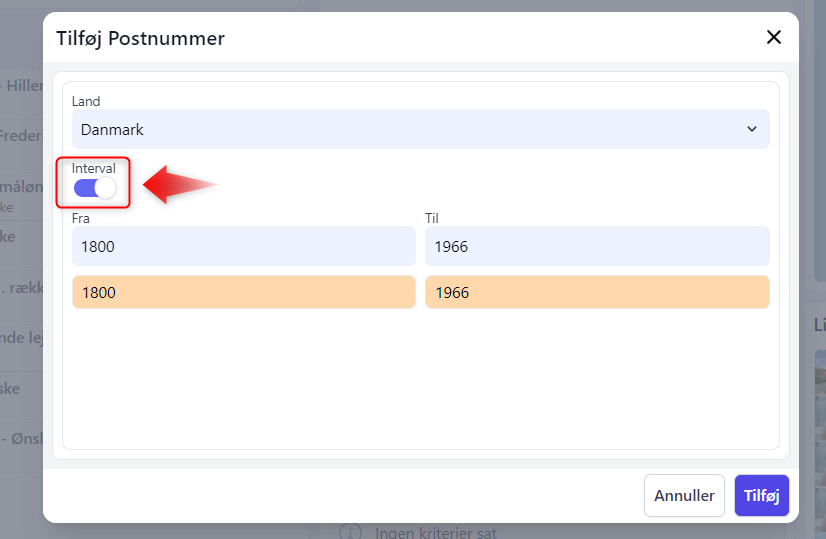This screenshot has height=539, width=826.
Task: Open the Danmark country selector
Action: (x=420, y=129)
